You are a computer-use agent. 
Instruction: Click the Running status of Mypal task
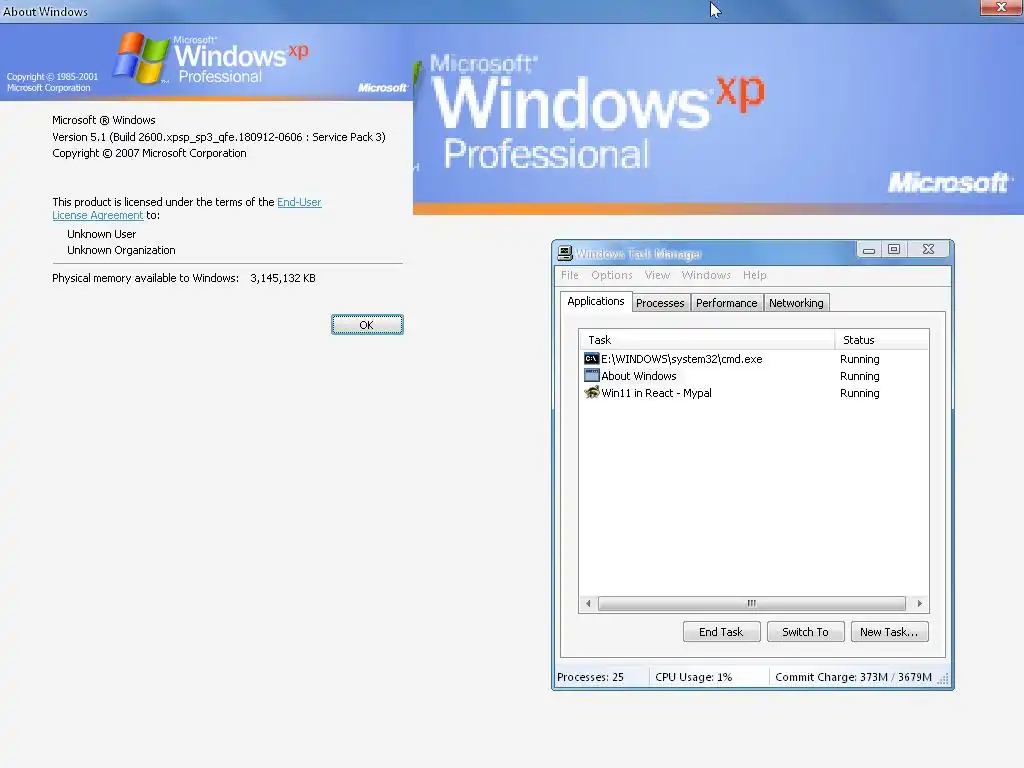[859, 393]
